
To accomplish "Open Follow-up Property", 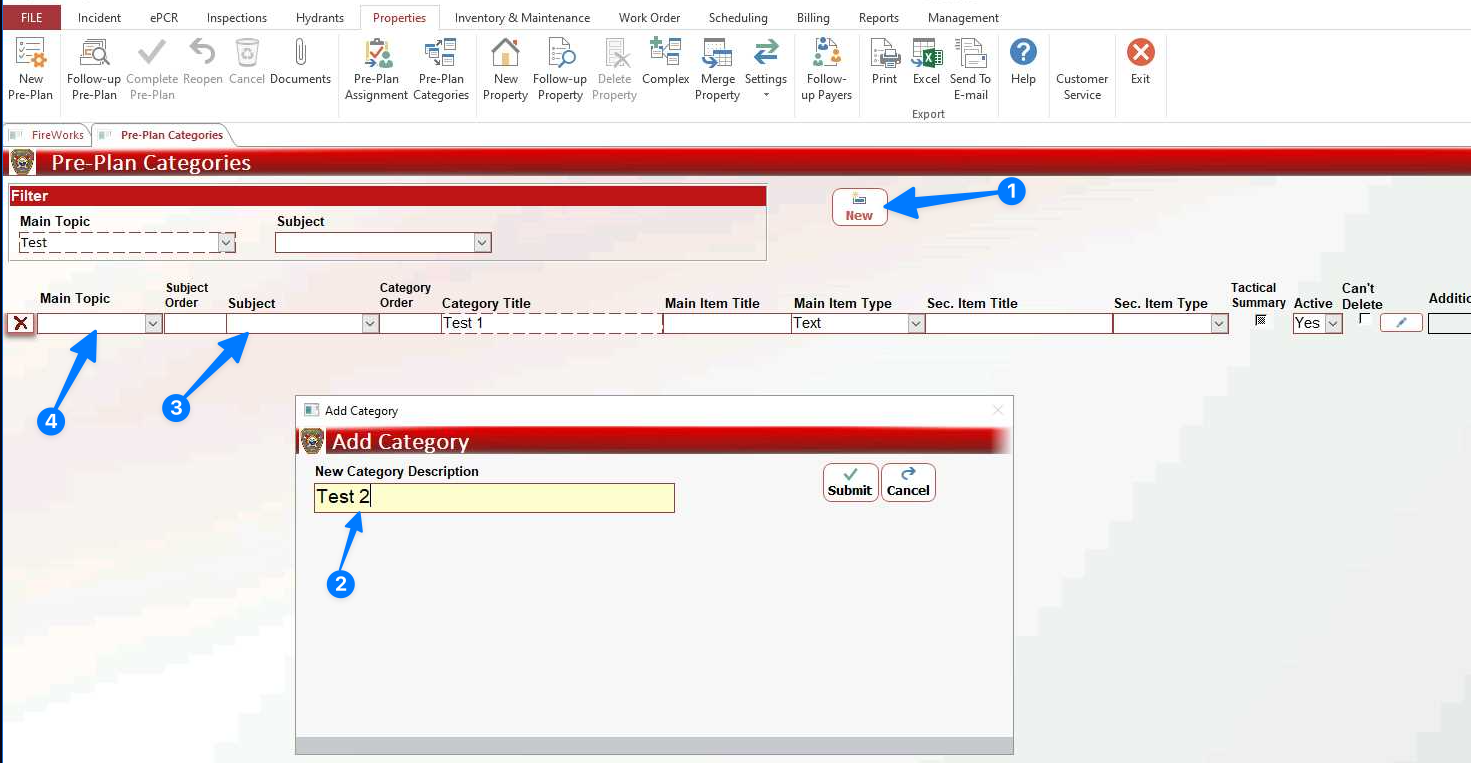I will coord(560,68).
